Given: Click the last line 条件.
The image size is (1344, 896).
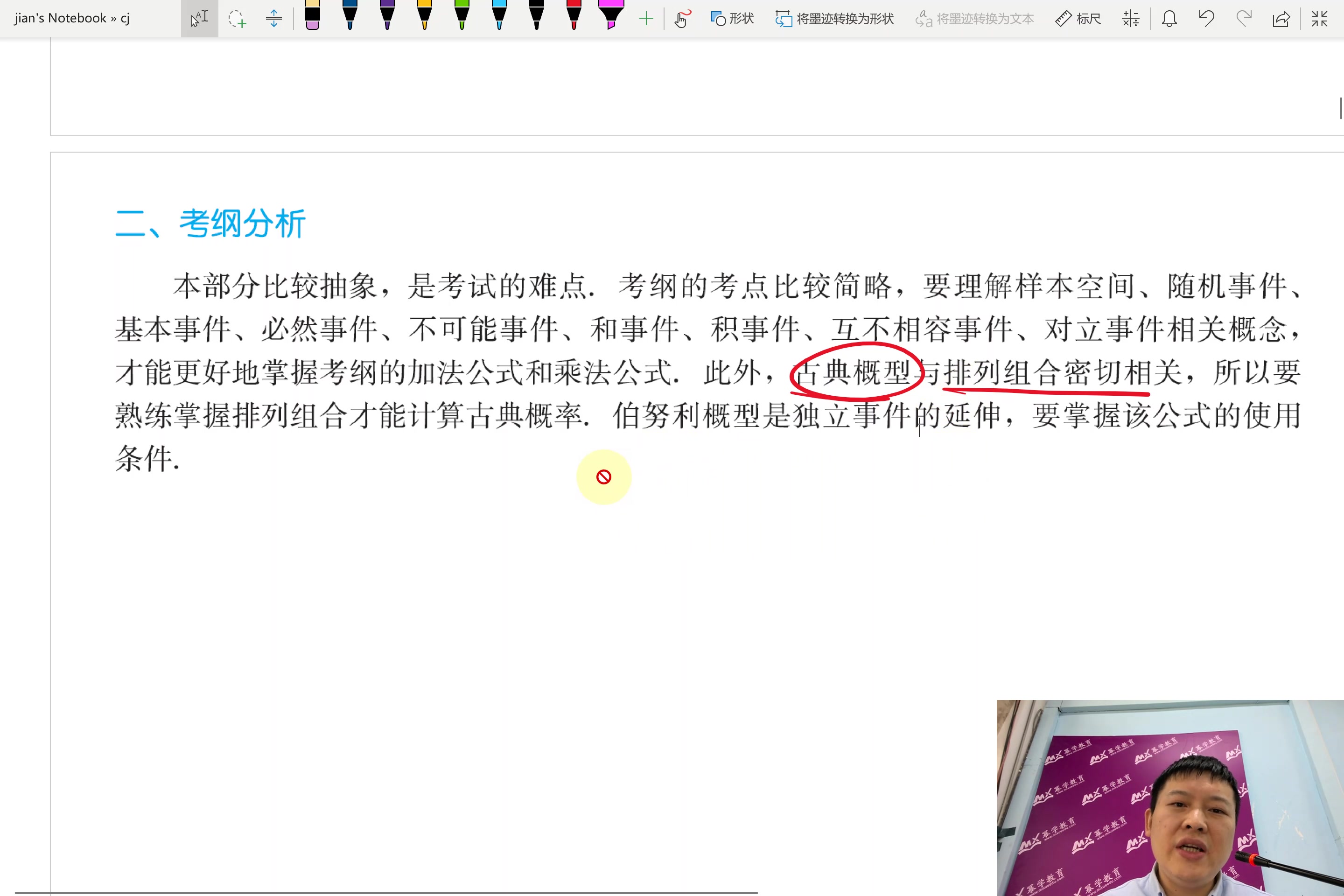Looking at the screenshot, I should click(x=147, y=458).
